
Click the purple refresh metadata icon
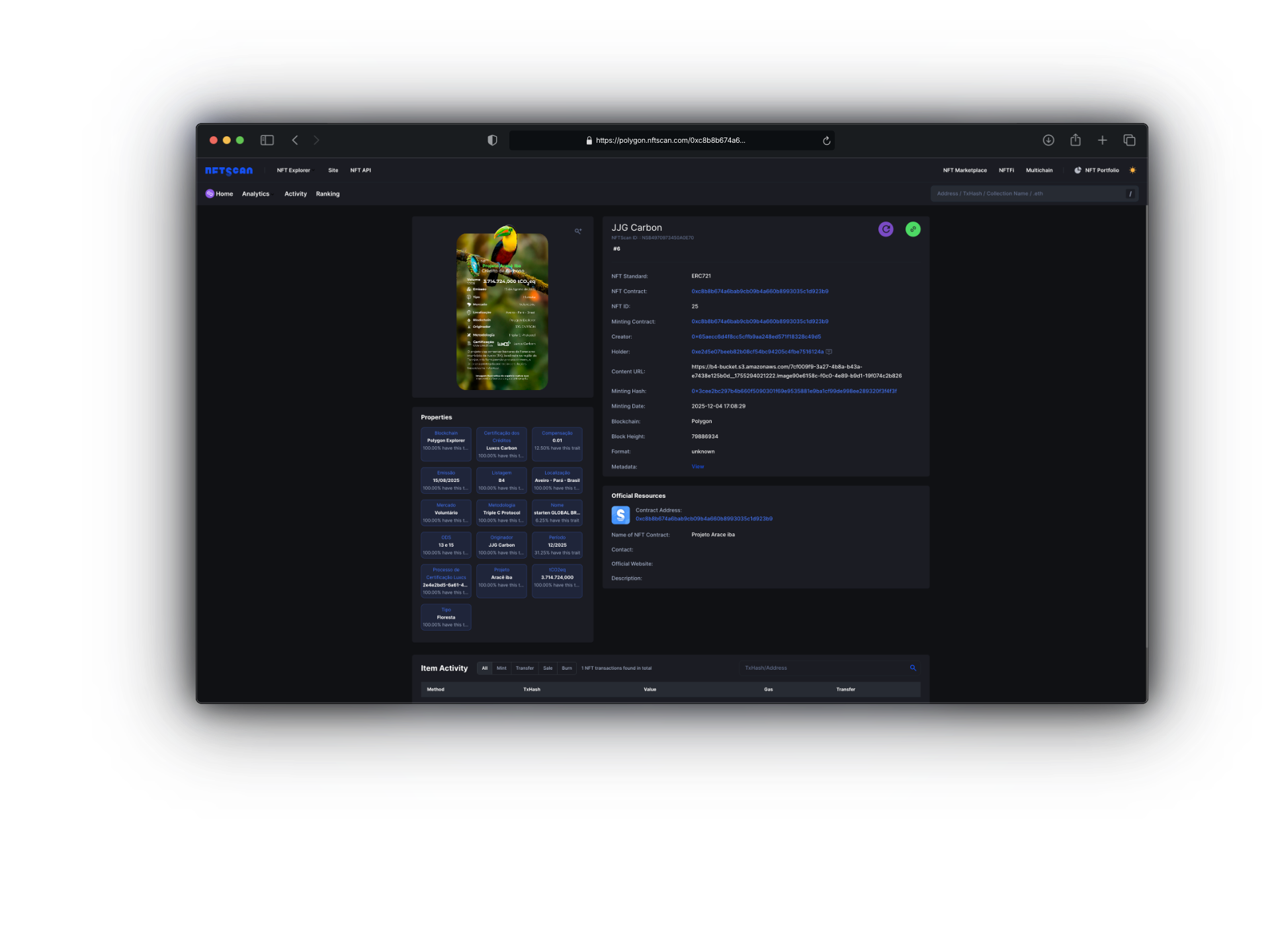886,229
